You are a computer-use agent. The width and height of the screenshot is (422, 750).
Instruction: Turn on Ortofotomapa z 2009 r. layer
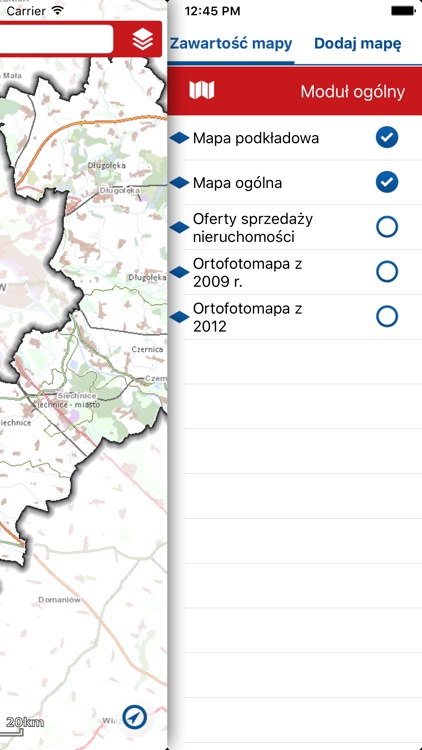(x=387, y=272)
